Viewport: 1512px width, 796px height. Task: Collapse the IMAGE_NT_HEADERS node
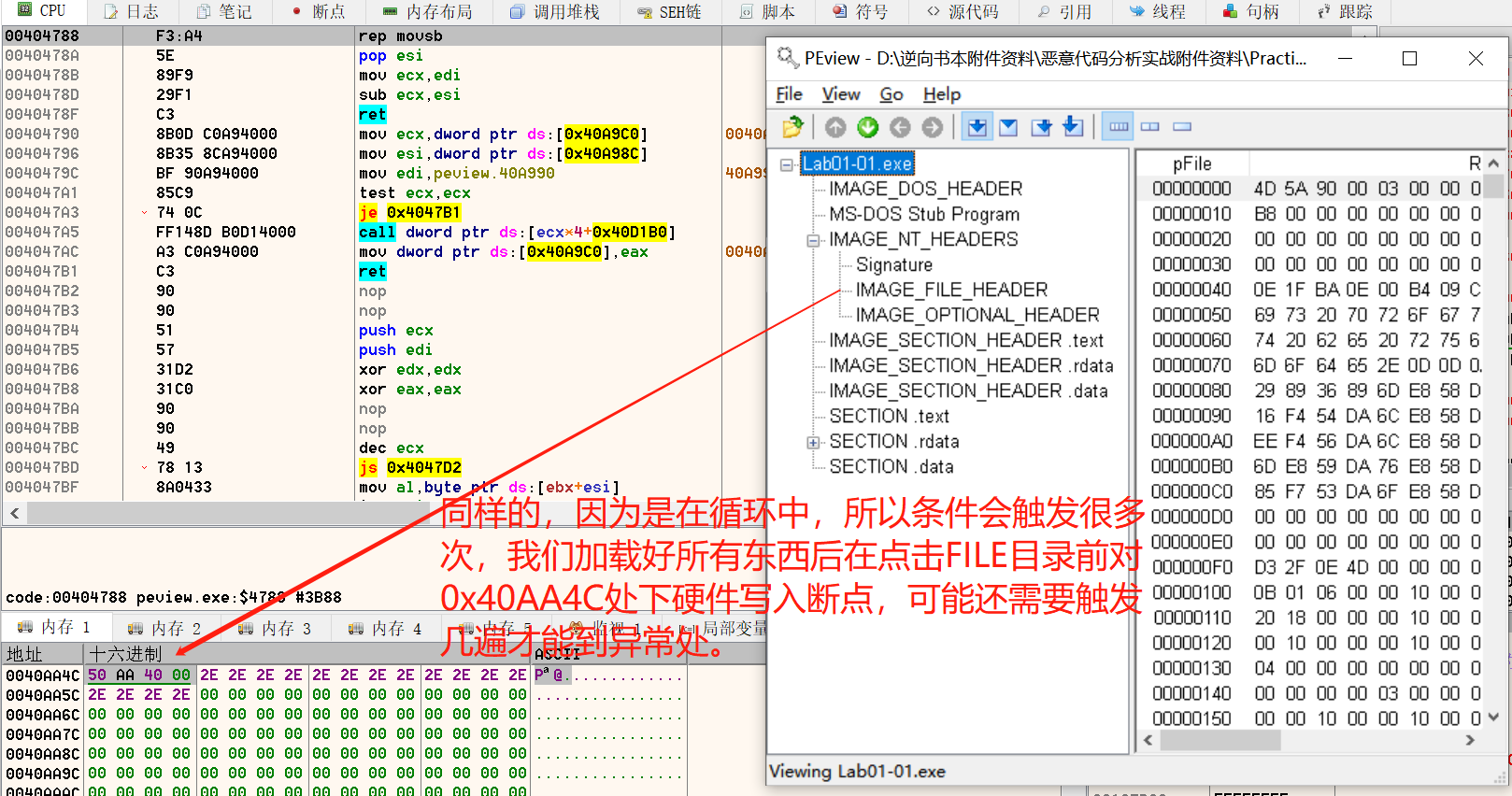(x=813, y=240)
